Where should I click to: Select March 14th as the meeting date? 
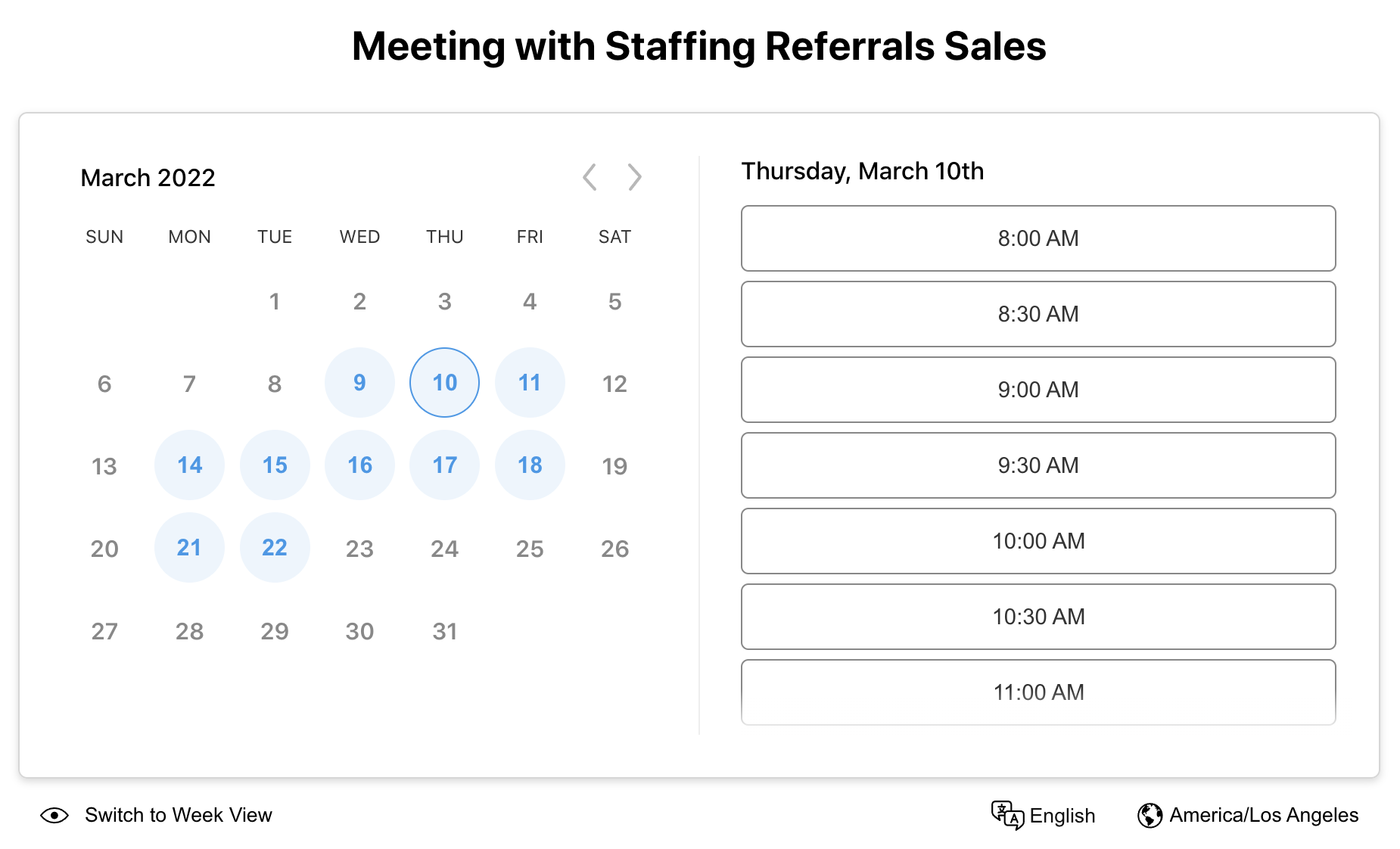[x=189, y=465]
